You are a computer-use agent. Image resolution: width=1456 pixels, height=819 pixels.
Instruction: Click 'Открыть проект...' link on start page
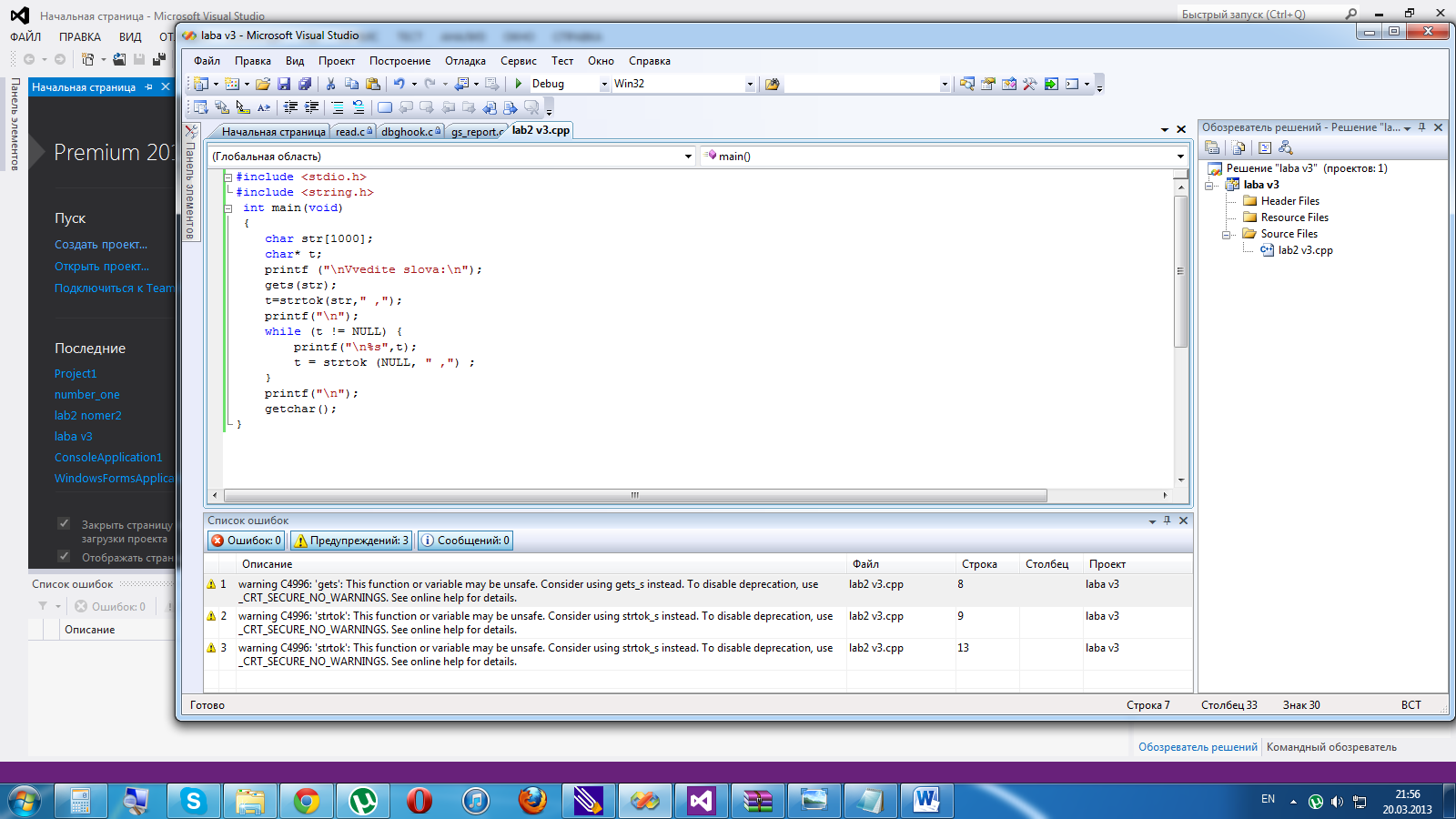pos(102,267)
